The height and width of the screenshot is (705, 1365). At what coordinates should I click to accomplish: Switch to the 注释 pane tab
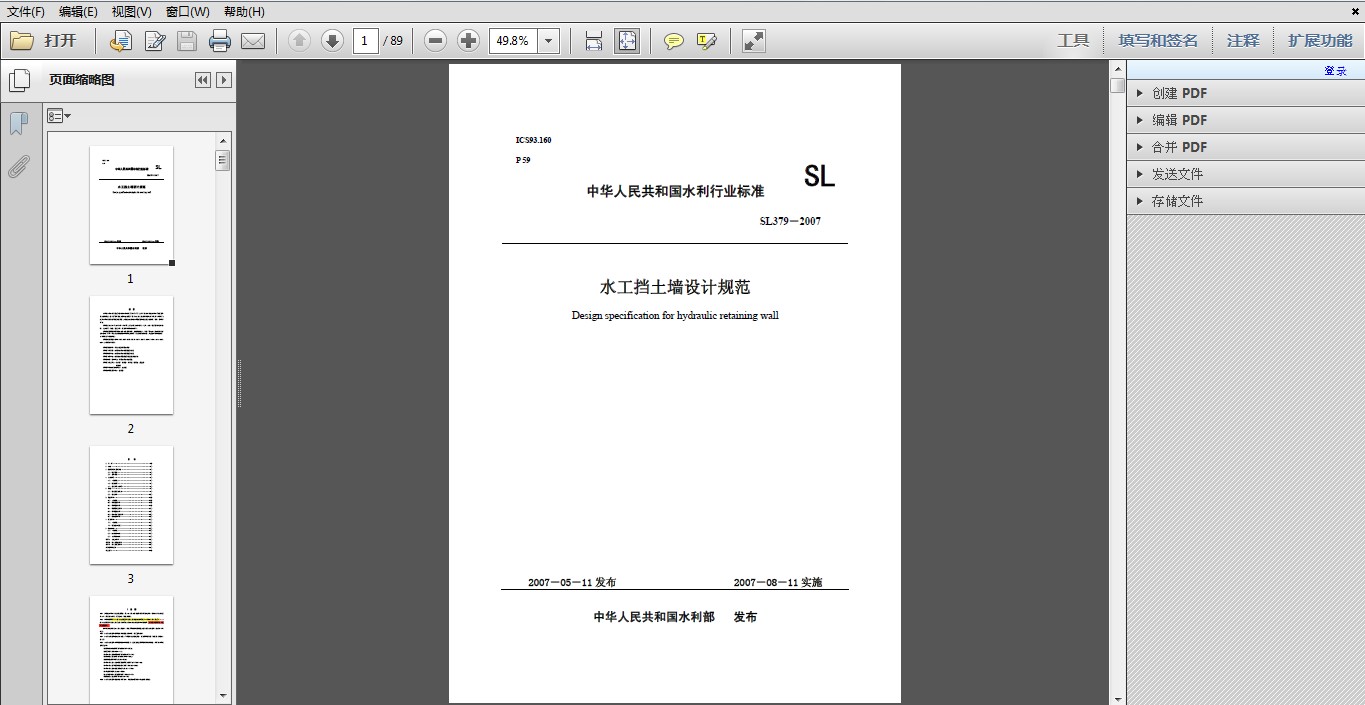point(1243,41)
